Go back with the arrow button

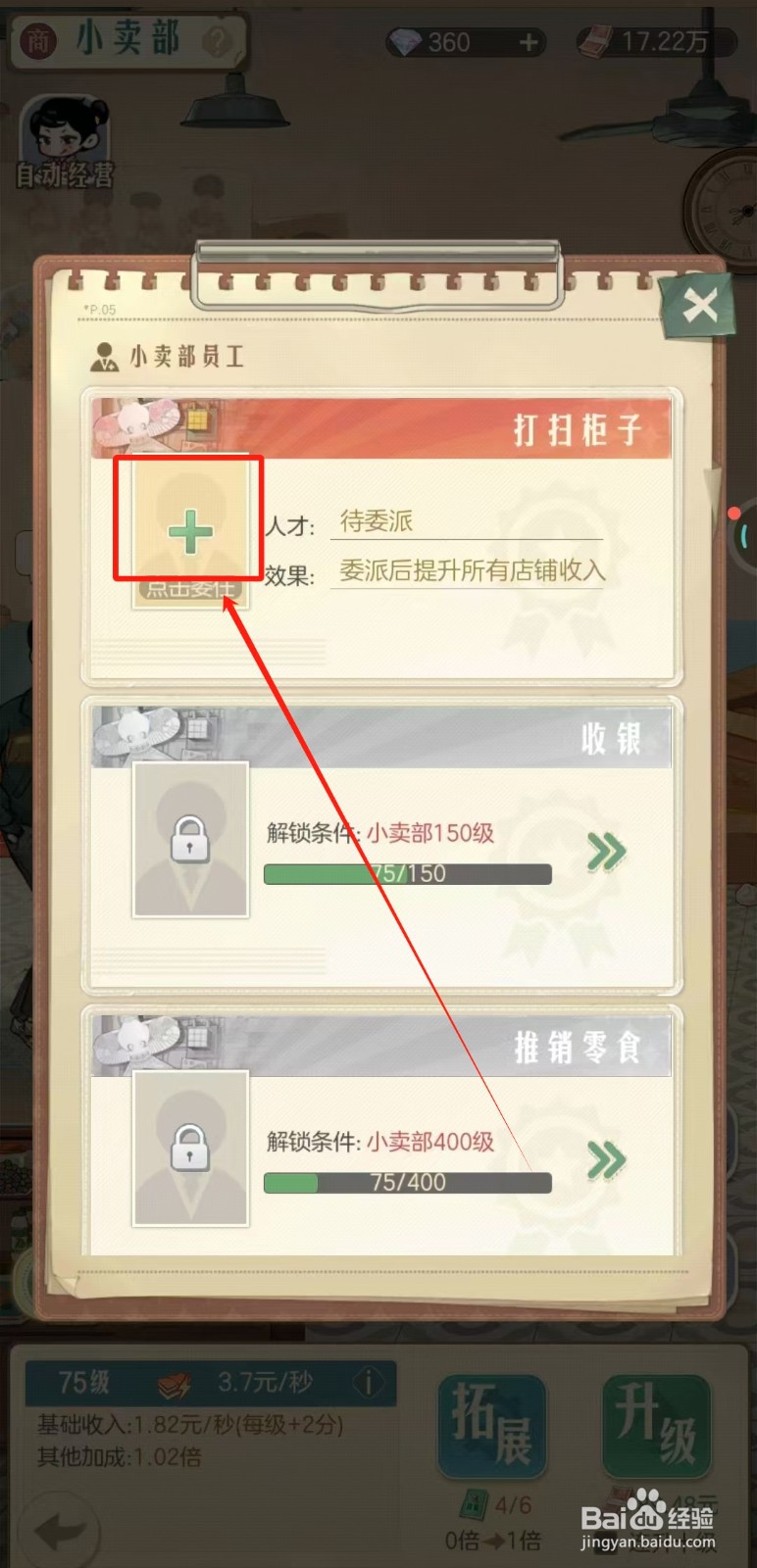pyautogui.click(x=66, y=1531)
